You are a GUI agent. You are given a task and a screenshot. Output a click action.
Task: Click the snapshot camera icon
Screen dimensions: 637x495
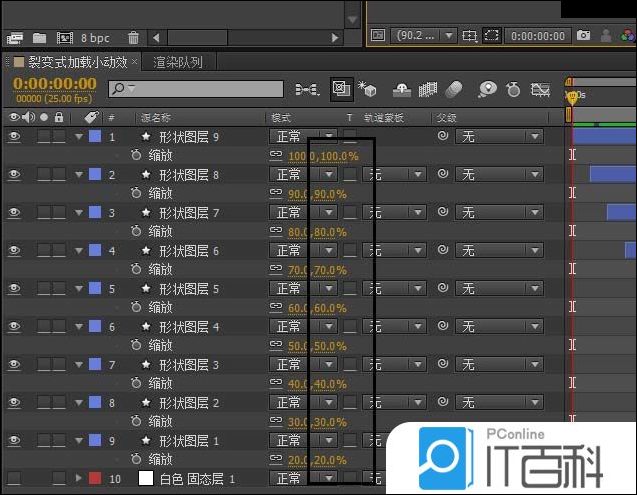coord(583,35)
